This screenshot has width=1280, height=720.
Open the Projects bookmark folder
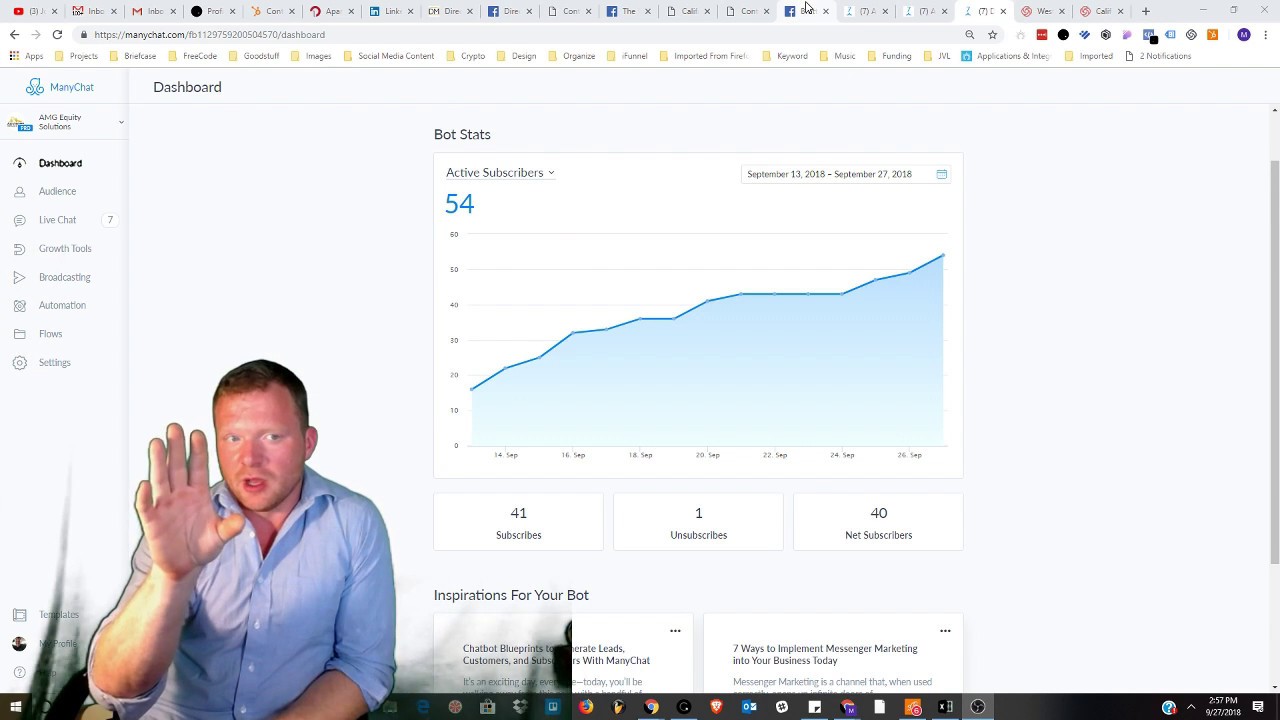[76, 56]
